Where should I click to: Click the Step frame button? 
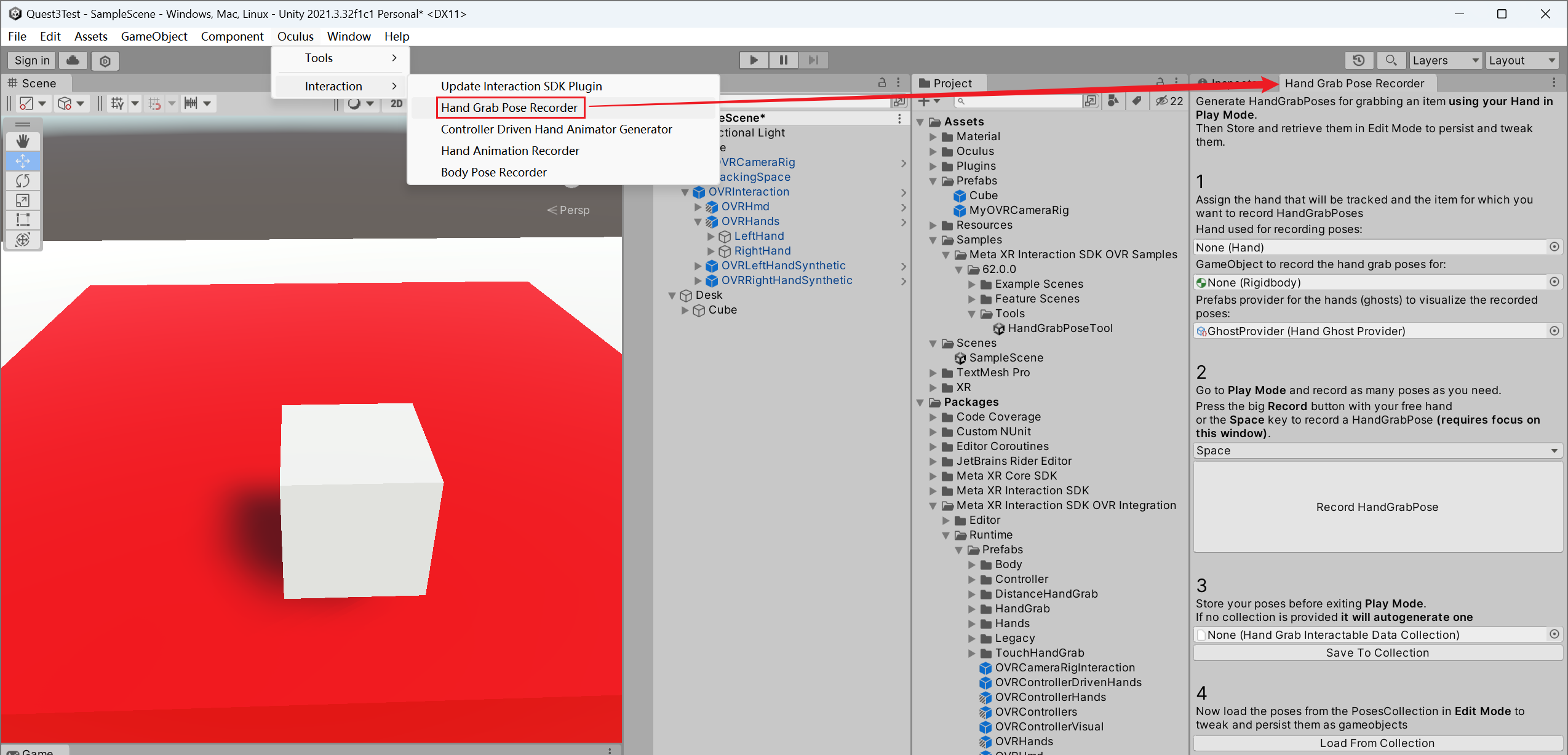point(813,60)
